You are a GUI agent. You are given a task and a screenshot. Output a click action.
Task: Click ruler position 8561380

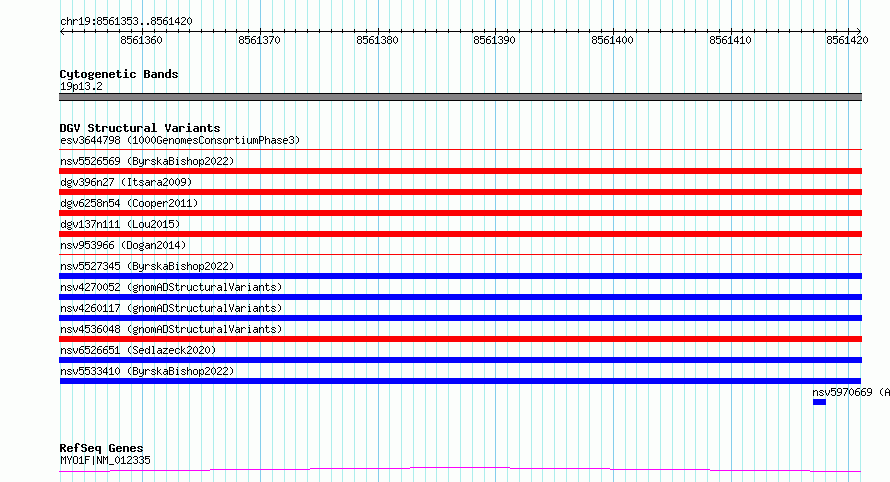pos(377,40)
